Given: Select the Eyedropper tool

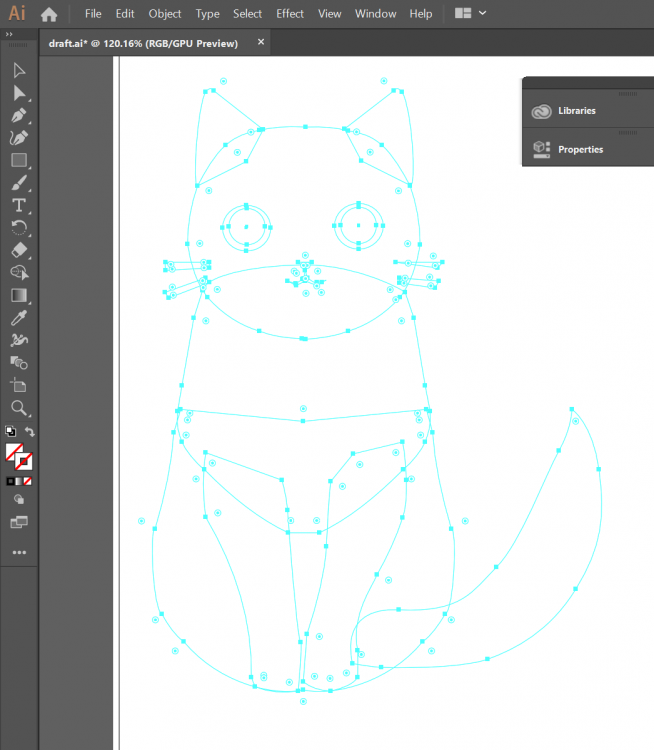Looking at the screenshot, I should click(x=18, y=318).
